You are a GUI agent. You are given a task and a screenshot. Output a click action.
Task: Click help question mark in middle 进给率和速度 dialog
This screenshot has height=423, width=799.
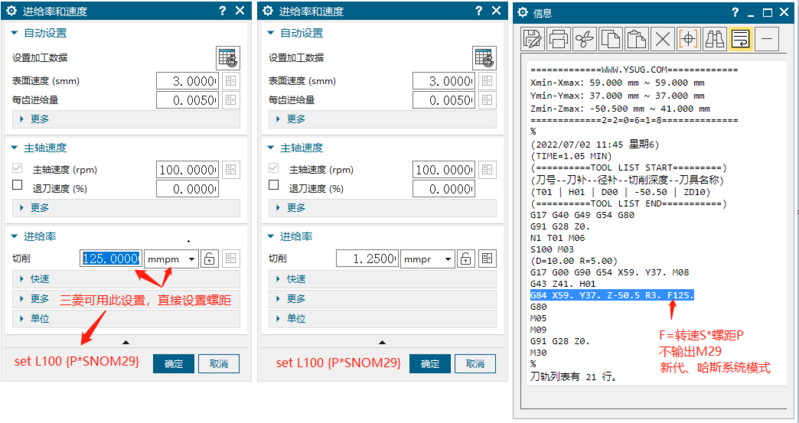(478, 11)
